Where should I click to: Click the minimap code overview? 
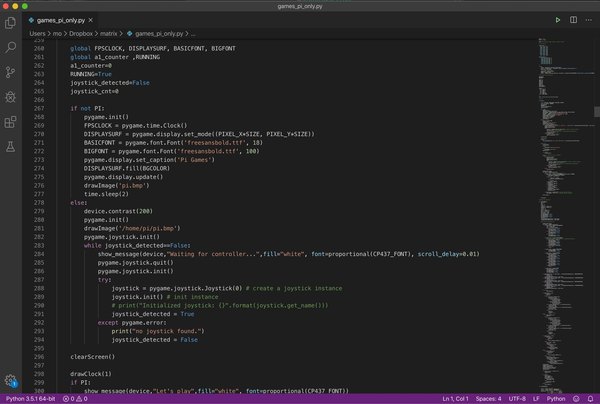point(564,214)
